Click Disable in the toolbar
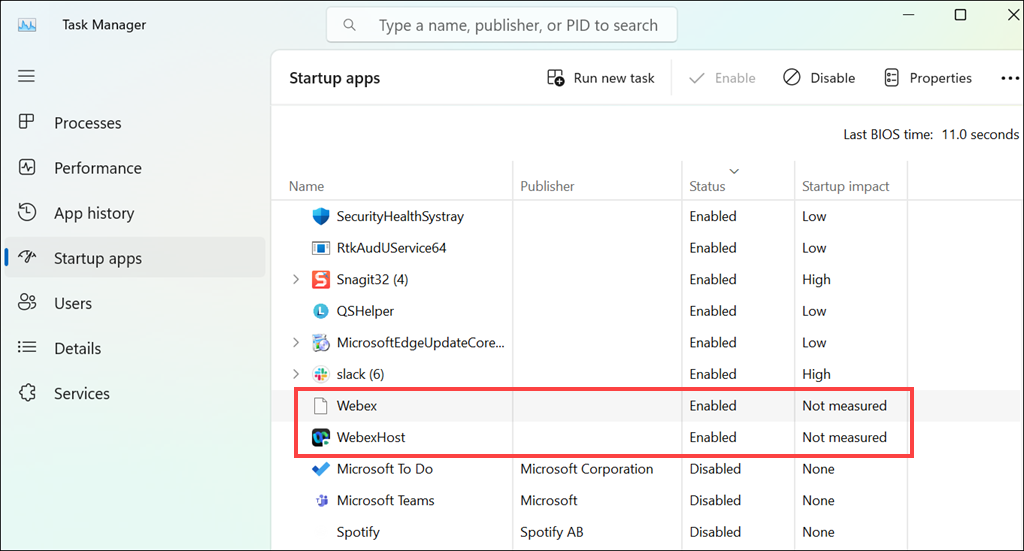The height and width of the screenshot is (551, 1024). [x=819, y=78]
